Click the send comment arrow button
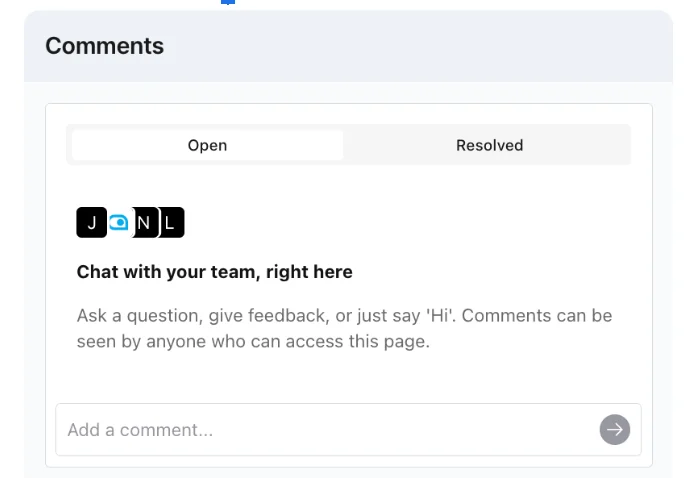The image size is (686, 478). [x=615, y=430]
